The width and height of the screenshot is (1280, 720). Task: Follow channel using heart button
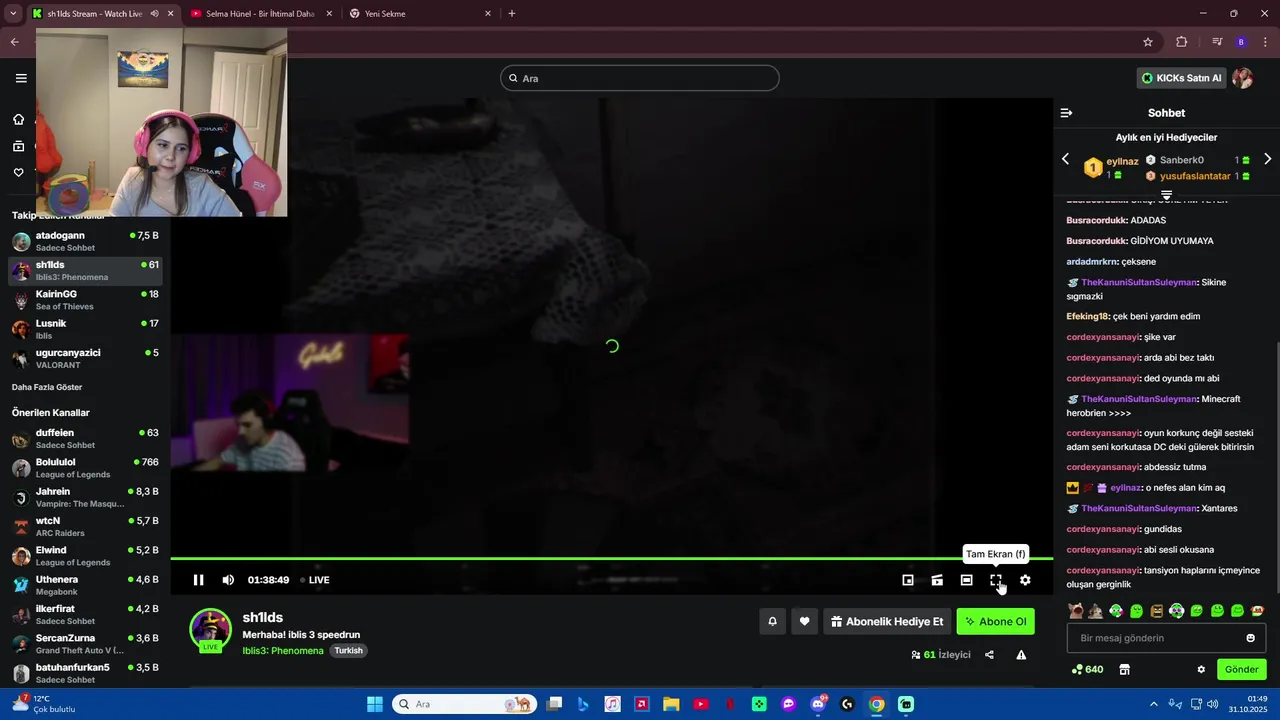point(804,621)
